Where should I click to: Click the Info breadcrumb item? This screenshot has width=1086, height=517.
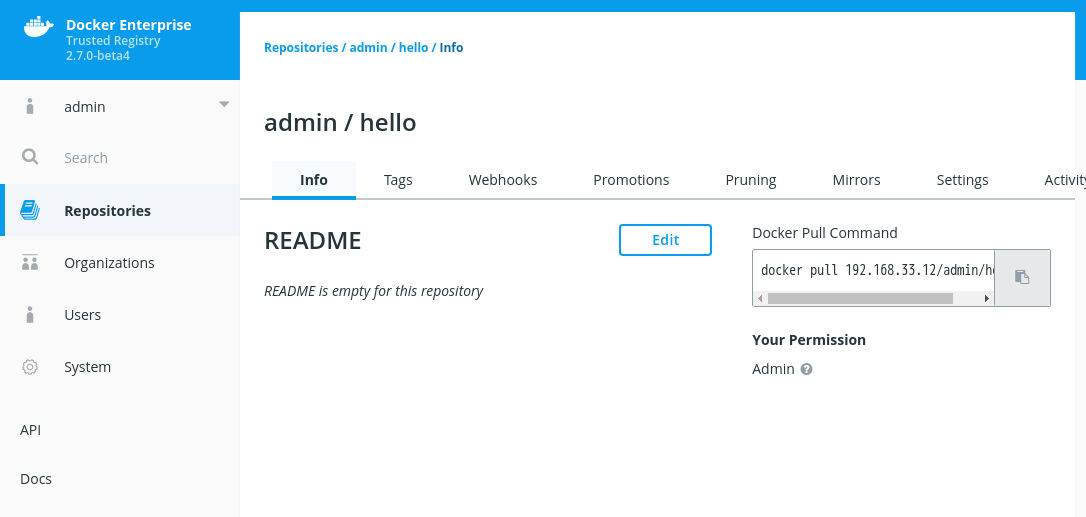[x=451, y=48]
